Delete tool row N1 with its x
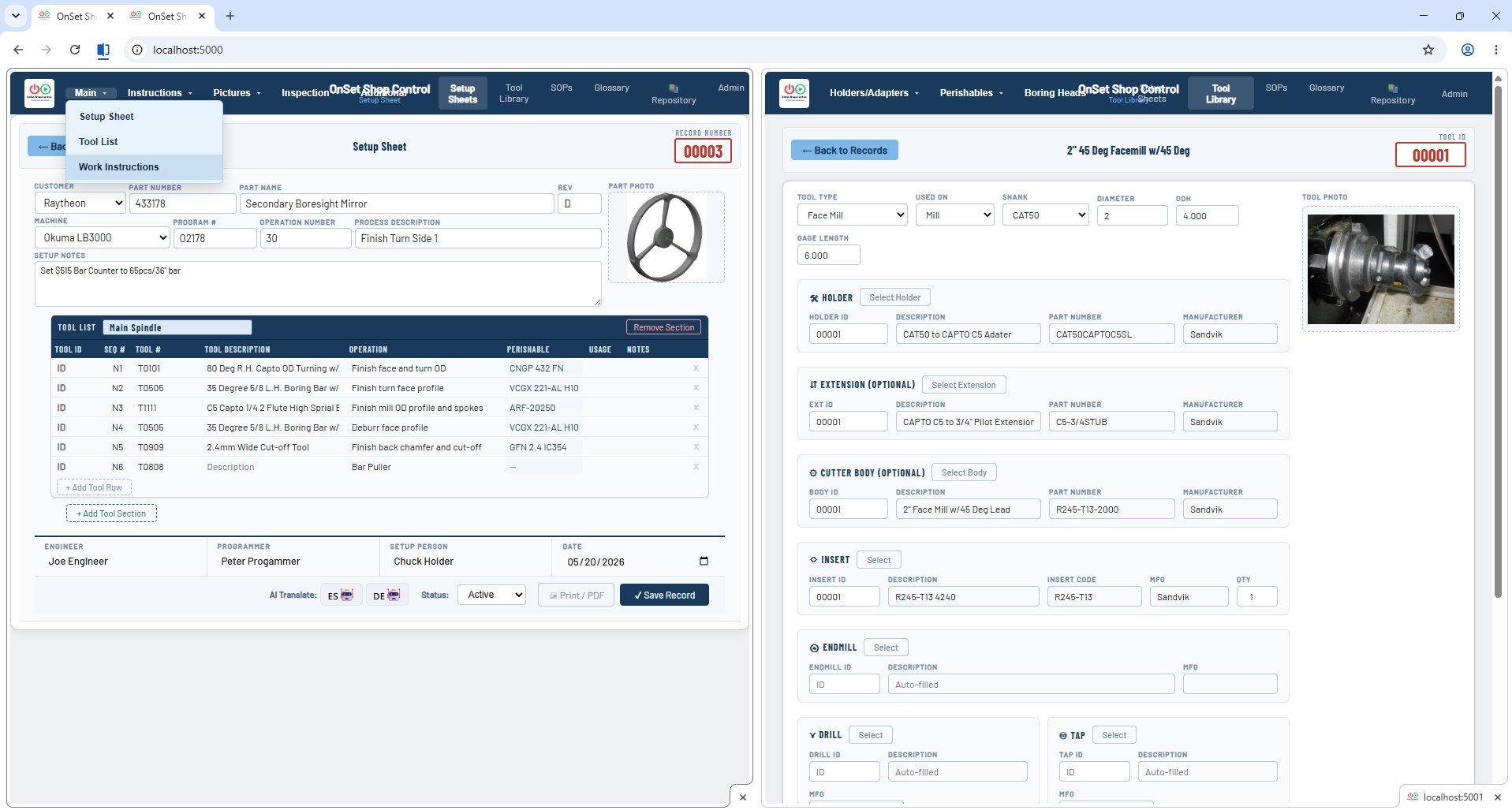 [696, 368]
